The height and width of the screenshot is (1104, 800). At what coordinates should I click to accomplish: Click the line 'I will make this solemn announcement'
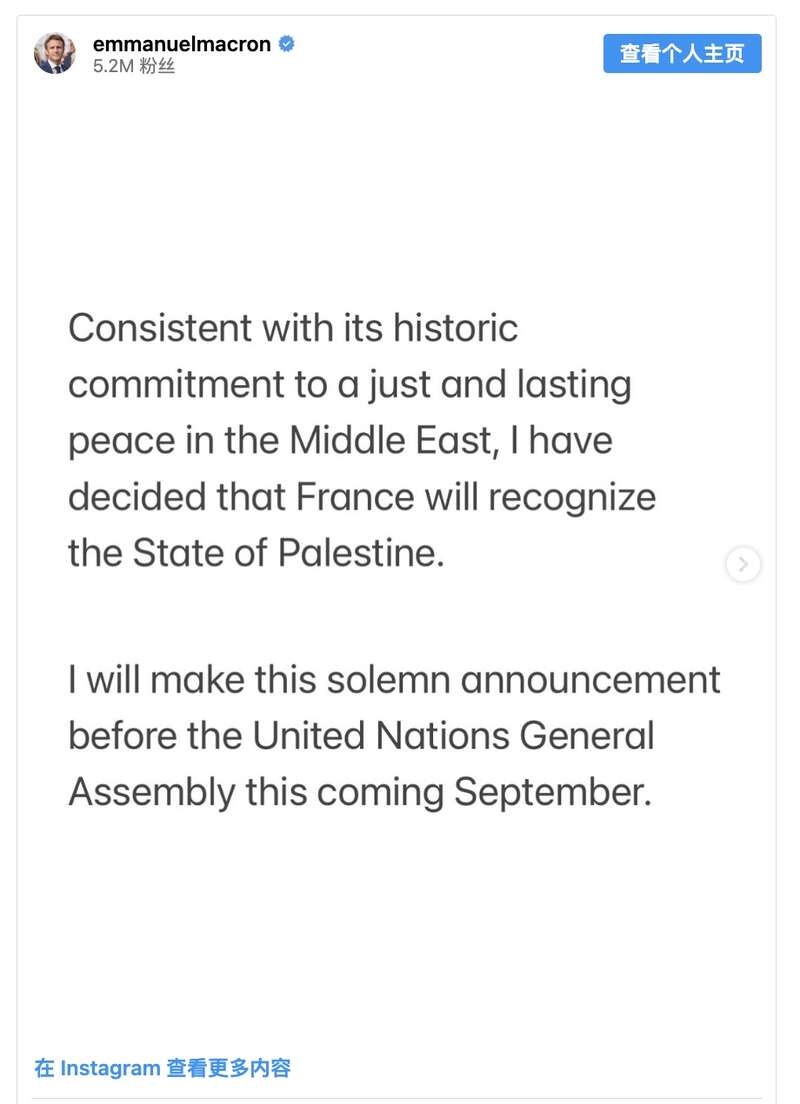pyautogui.click(x=394, y=680)
